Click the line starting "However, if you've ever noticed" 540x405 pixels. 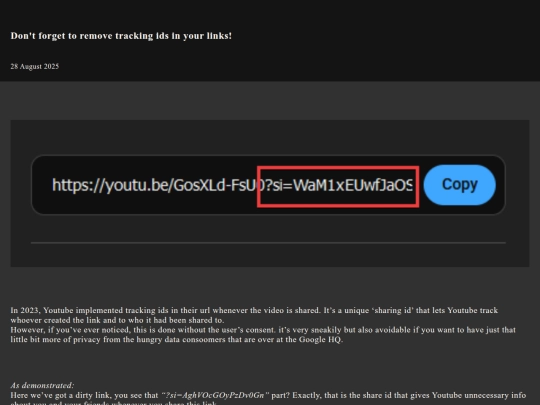(263, 335)
